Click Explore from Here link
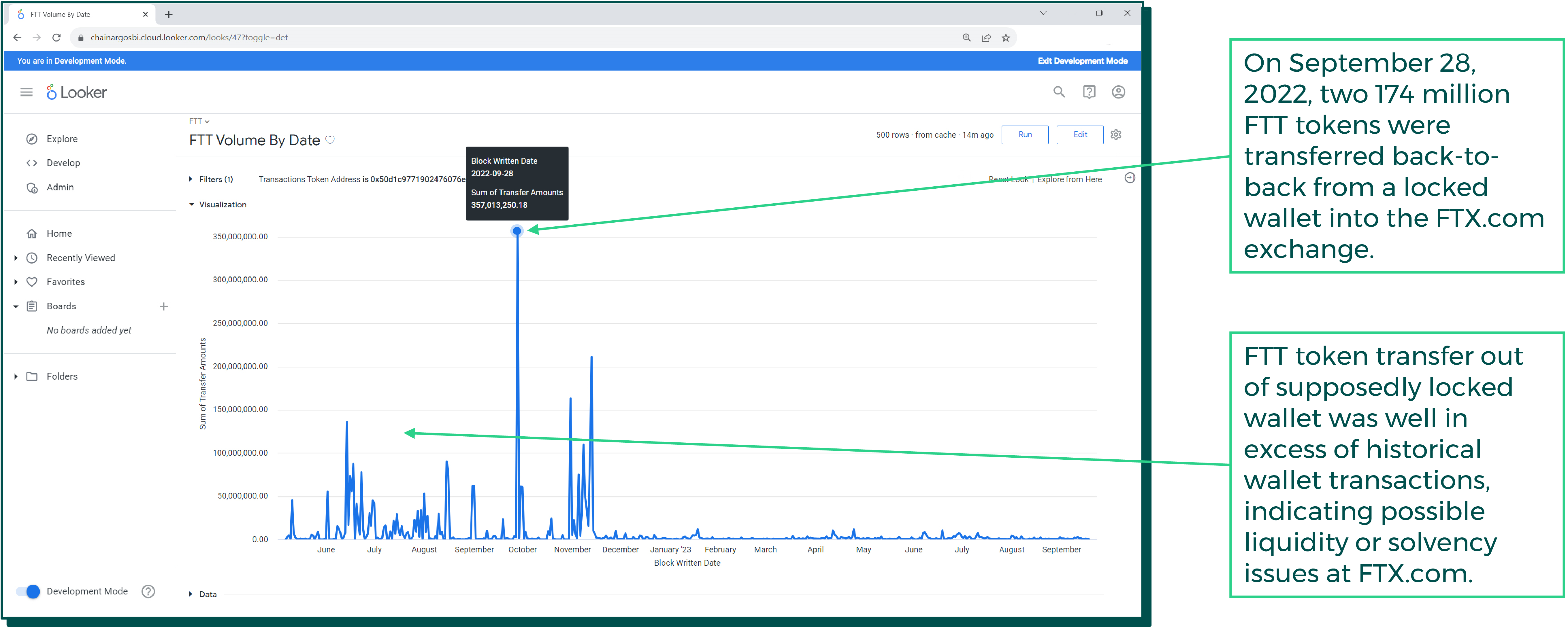Screen dimensions: 1568x627 pyautogui.click(x=1069, y=179)
